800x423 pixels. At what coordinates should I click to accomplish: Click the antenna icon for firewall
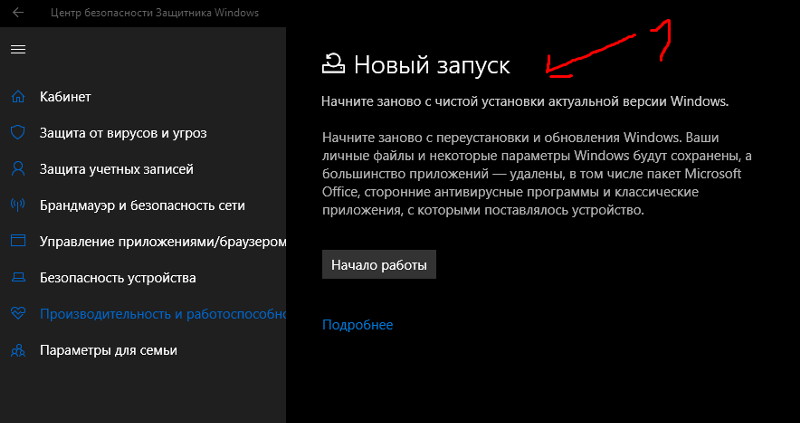click(18, 205)
